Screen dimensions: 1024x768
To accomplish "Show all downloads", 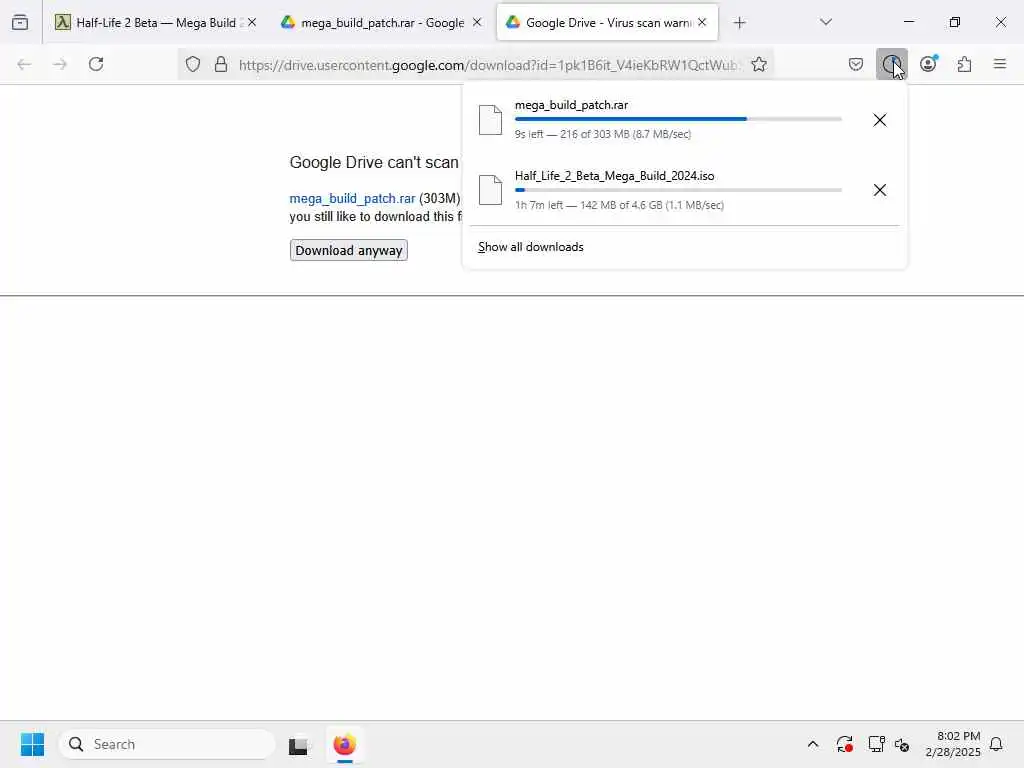I will click(x=531, y=247).
